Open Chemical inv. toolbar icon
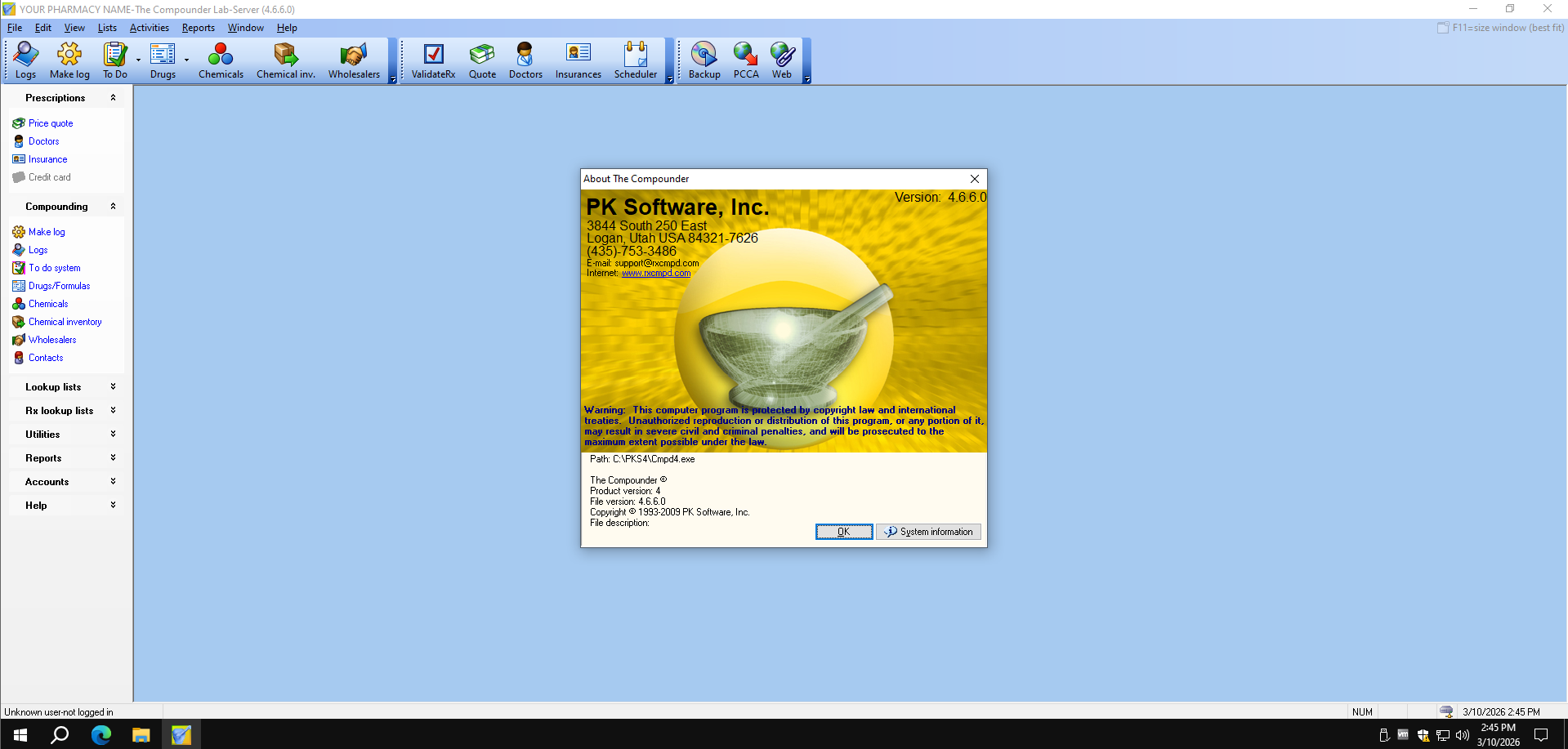The image size is (1568, 749). click(x=286, y=60)
